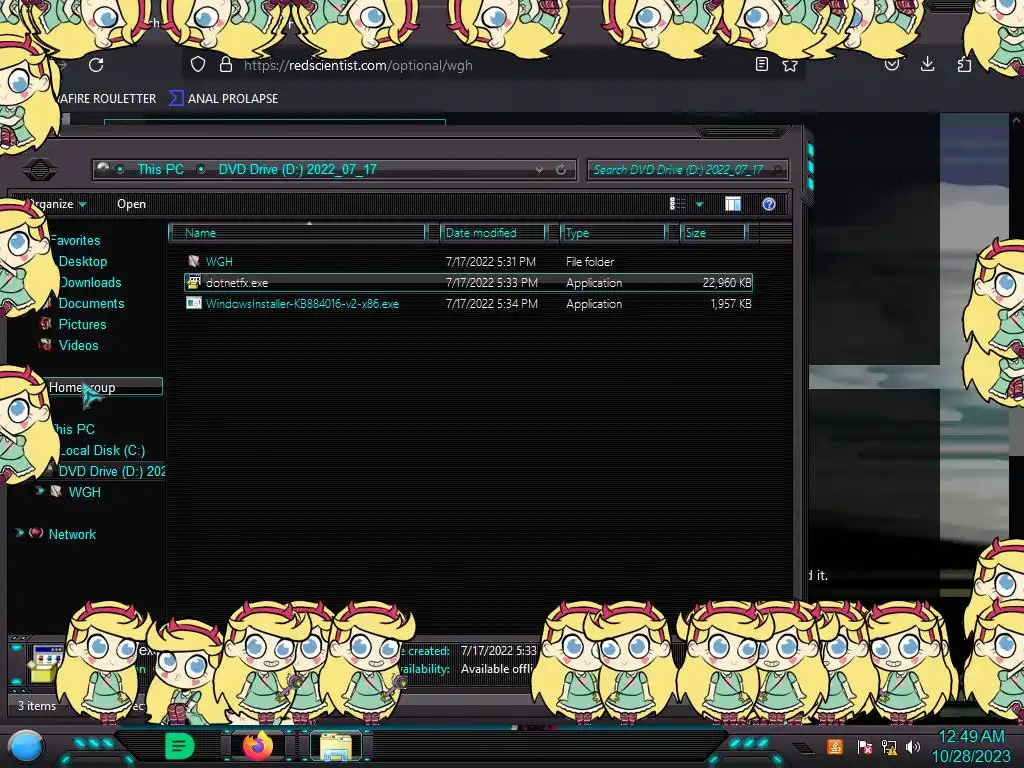Open Firefox downloads panel

point(927,64)
